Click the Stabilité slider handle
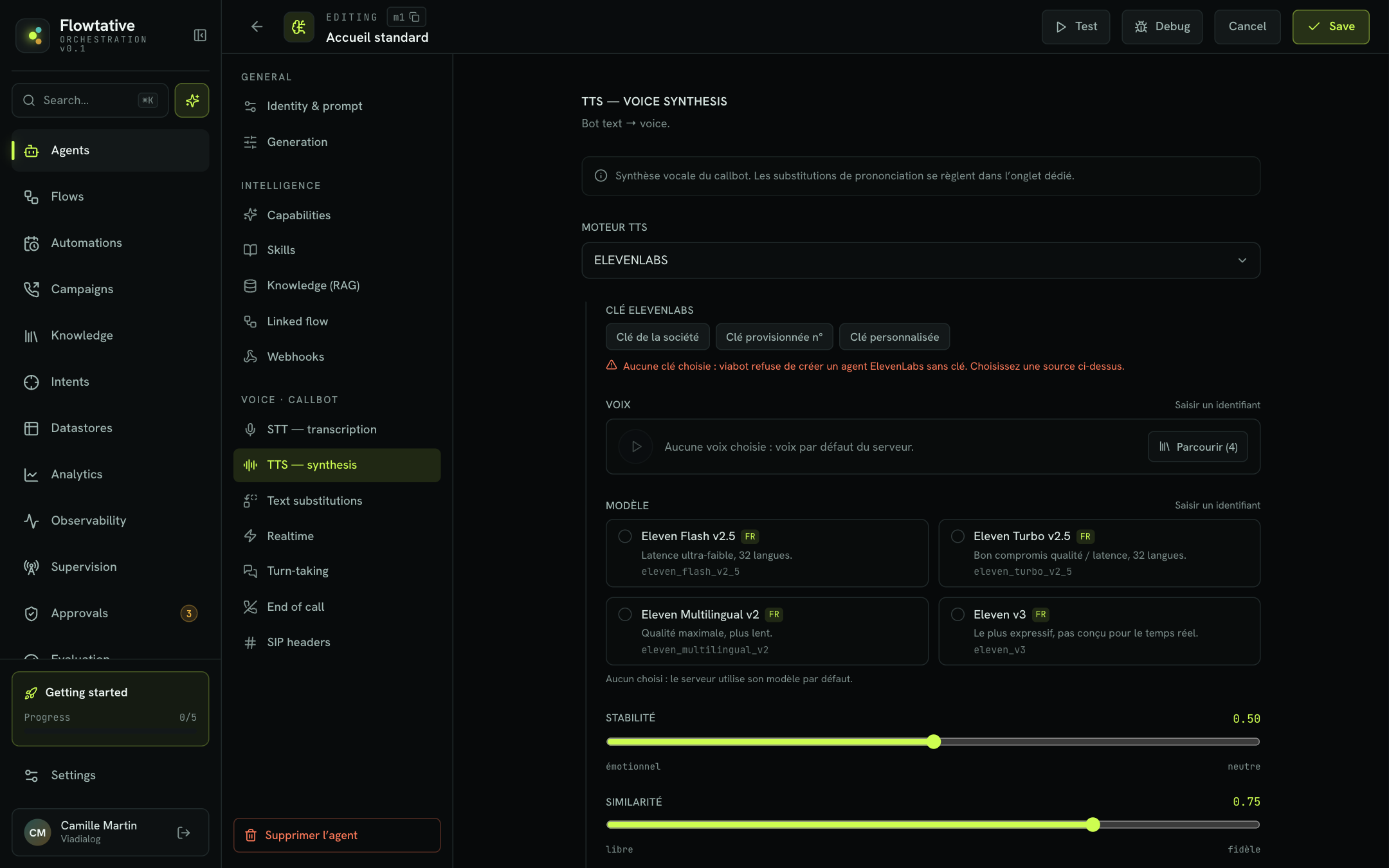Screen dimensions: 1389x868 tap(934, 742)
